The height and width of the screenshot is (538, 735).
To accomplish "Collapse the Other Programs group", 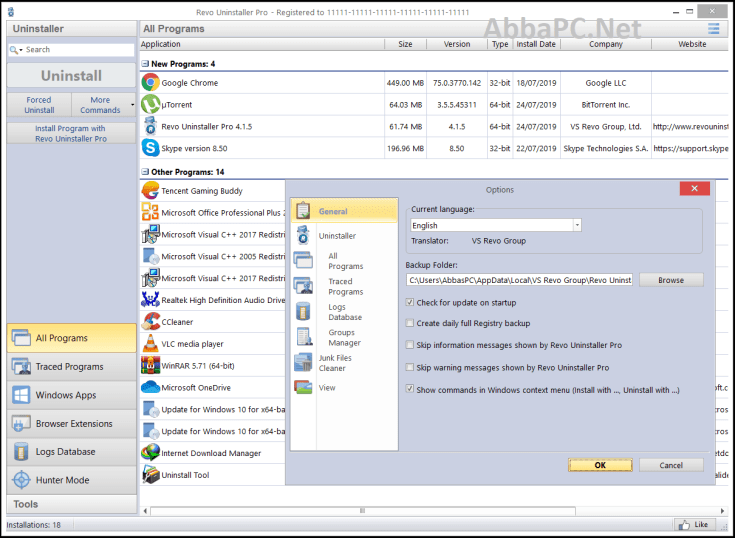I will click(145, 172).
